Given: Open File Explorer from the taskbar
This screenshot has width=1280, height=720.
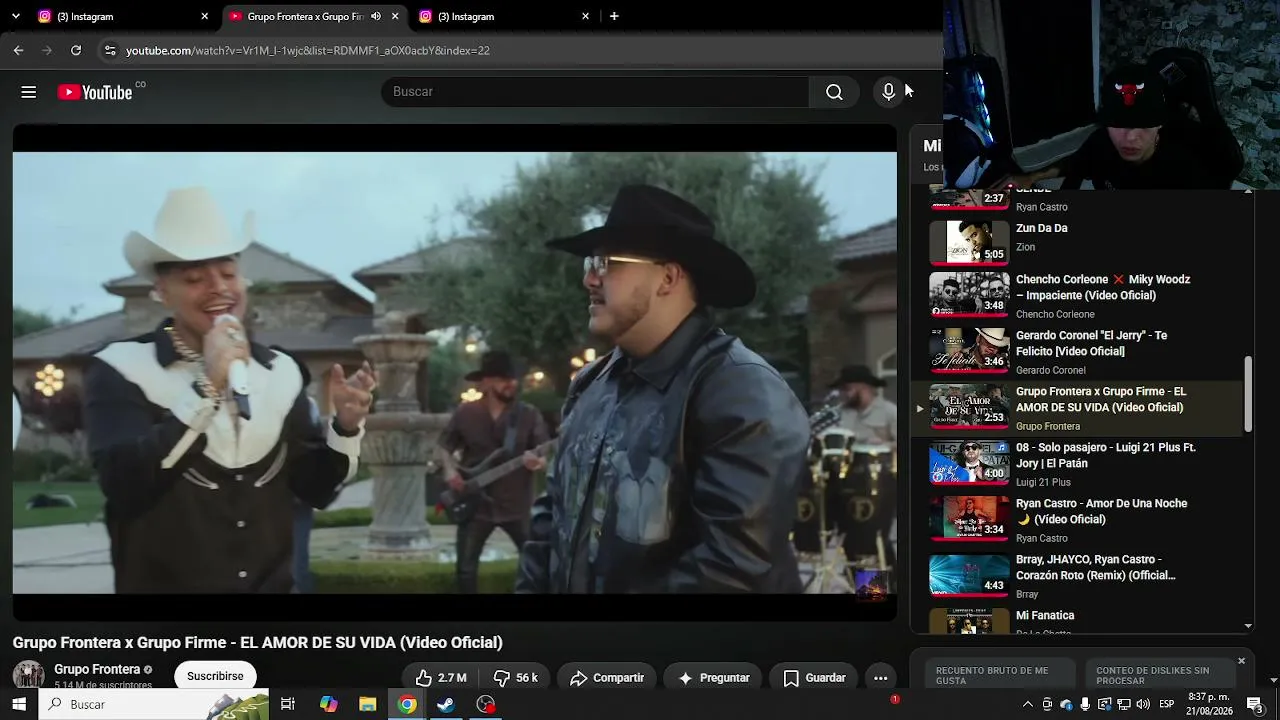Looking at the screenshot, I should pos(367,704).
